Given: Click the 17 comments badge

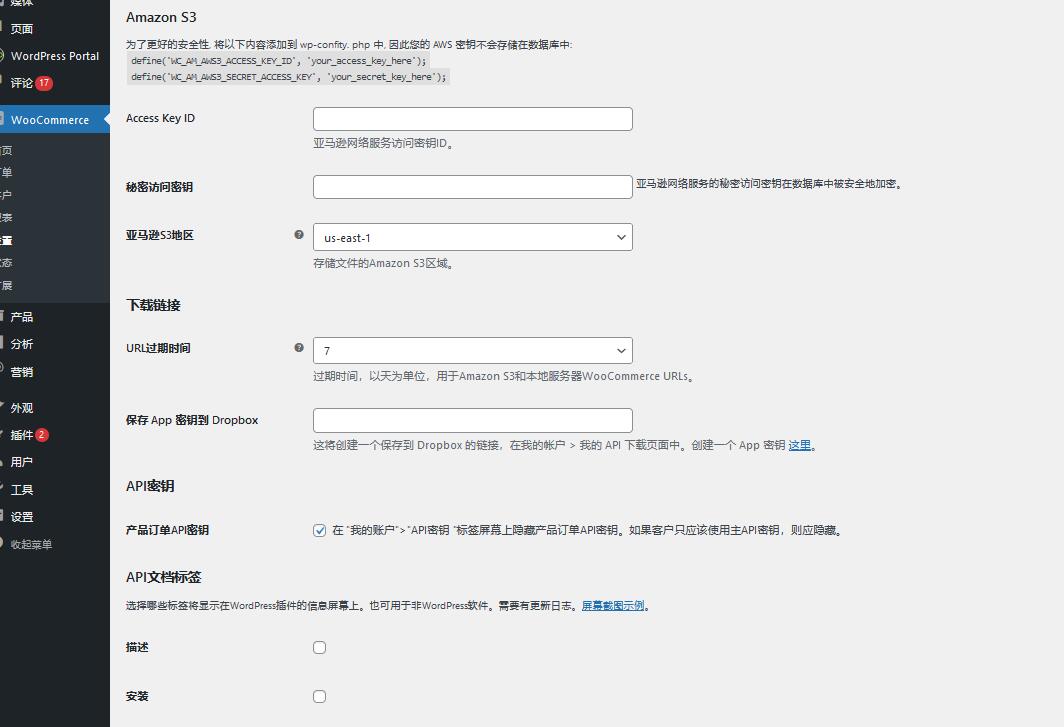Looking at the screenshot, I should 44,83.
